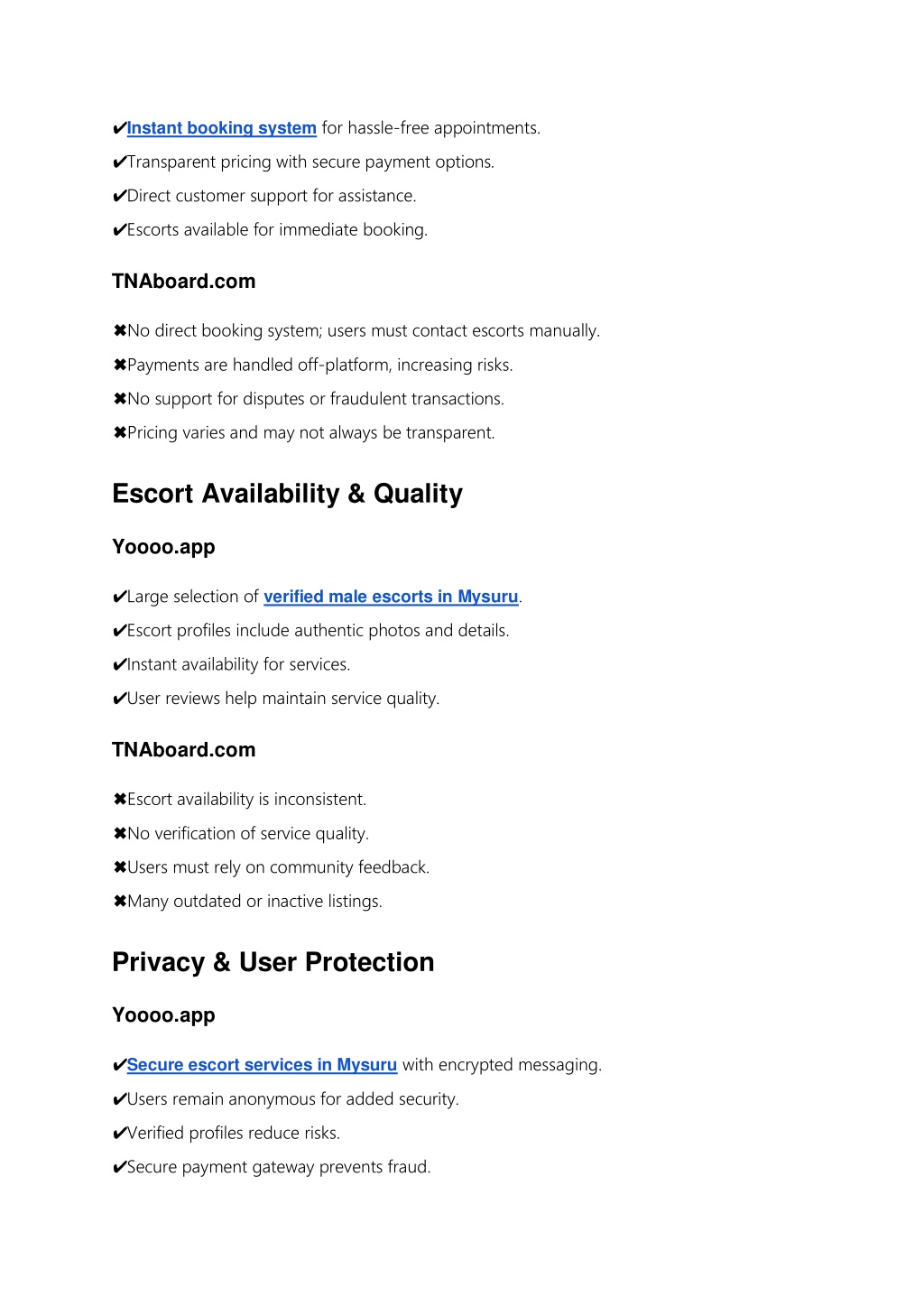Click cross icon before 'Payments are handled off-platform'
Viewport: 924px width, 1306px height.
[119, 366]
